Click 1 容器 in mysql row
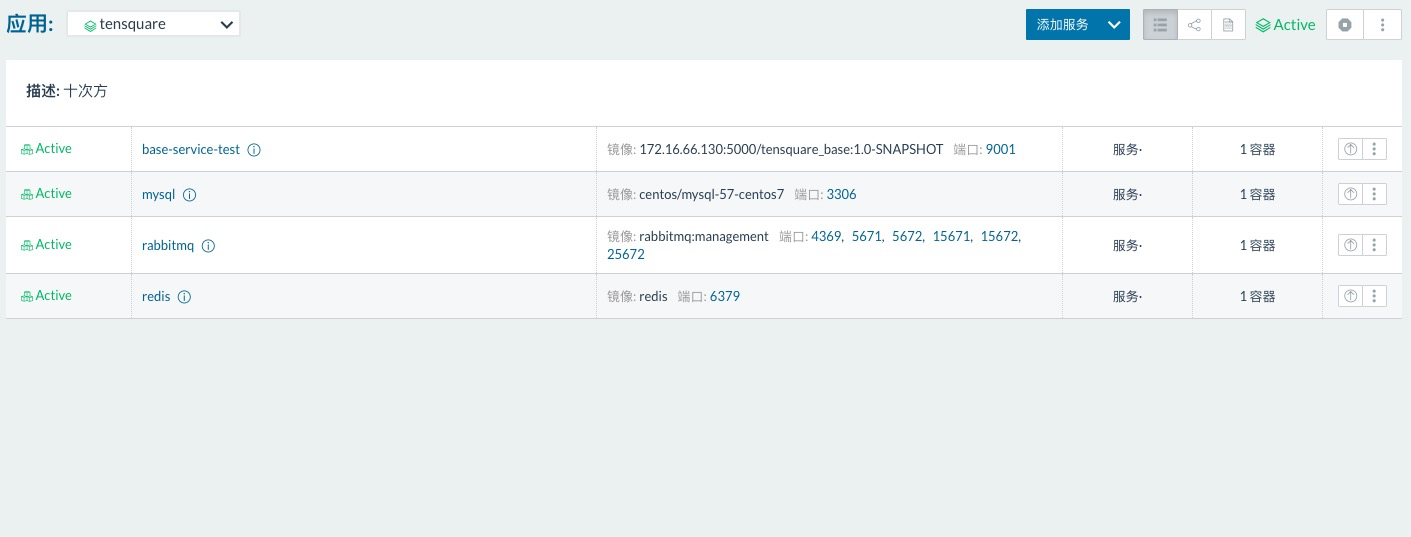This screenshot has height=537, width=1411. [x=1258, y=195]
